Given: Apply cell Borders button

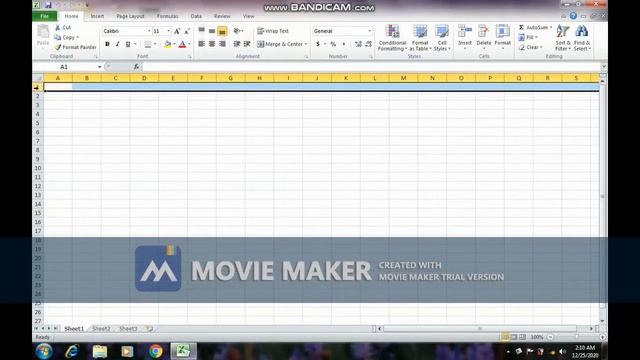Looking at the screenshot, I should pos(148,44).
